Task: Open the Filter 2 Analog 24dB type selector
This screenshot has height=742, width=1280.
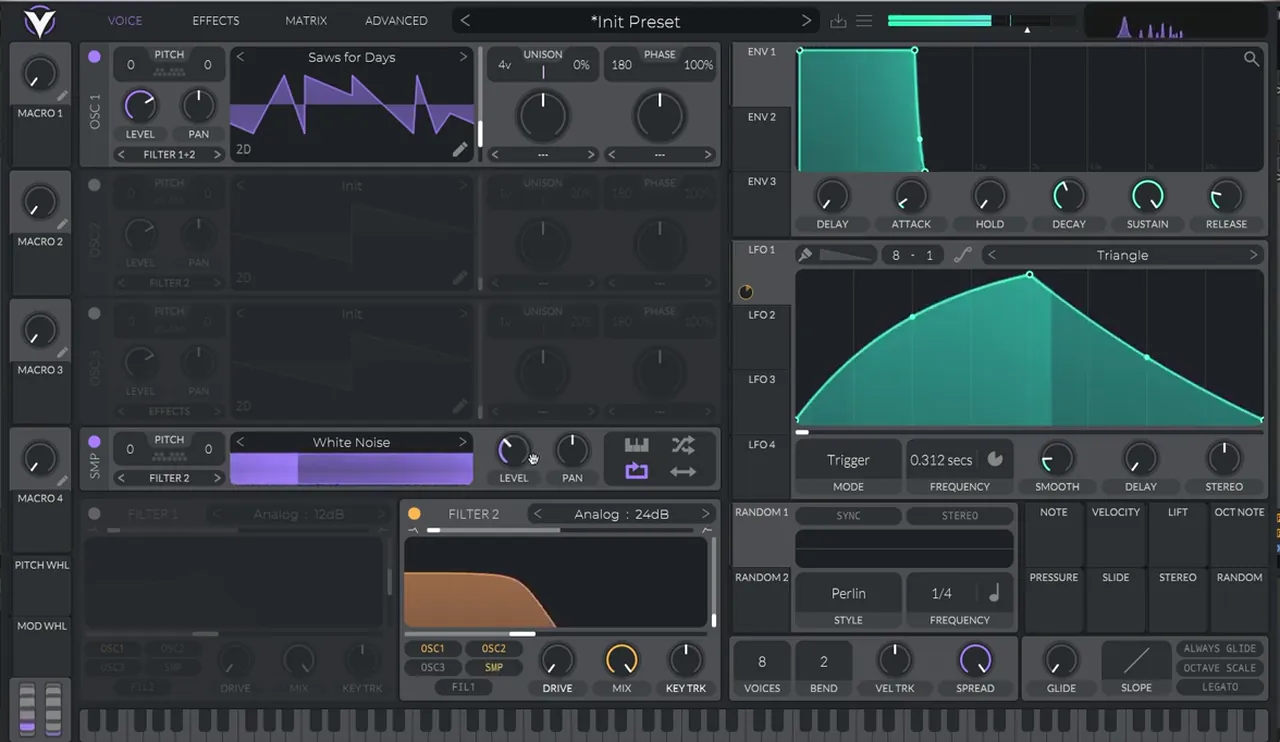Action: (x=620, y=514)
